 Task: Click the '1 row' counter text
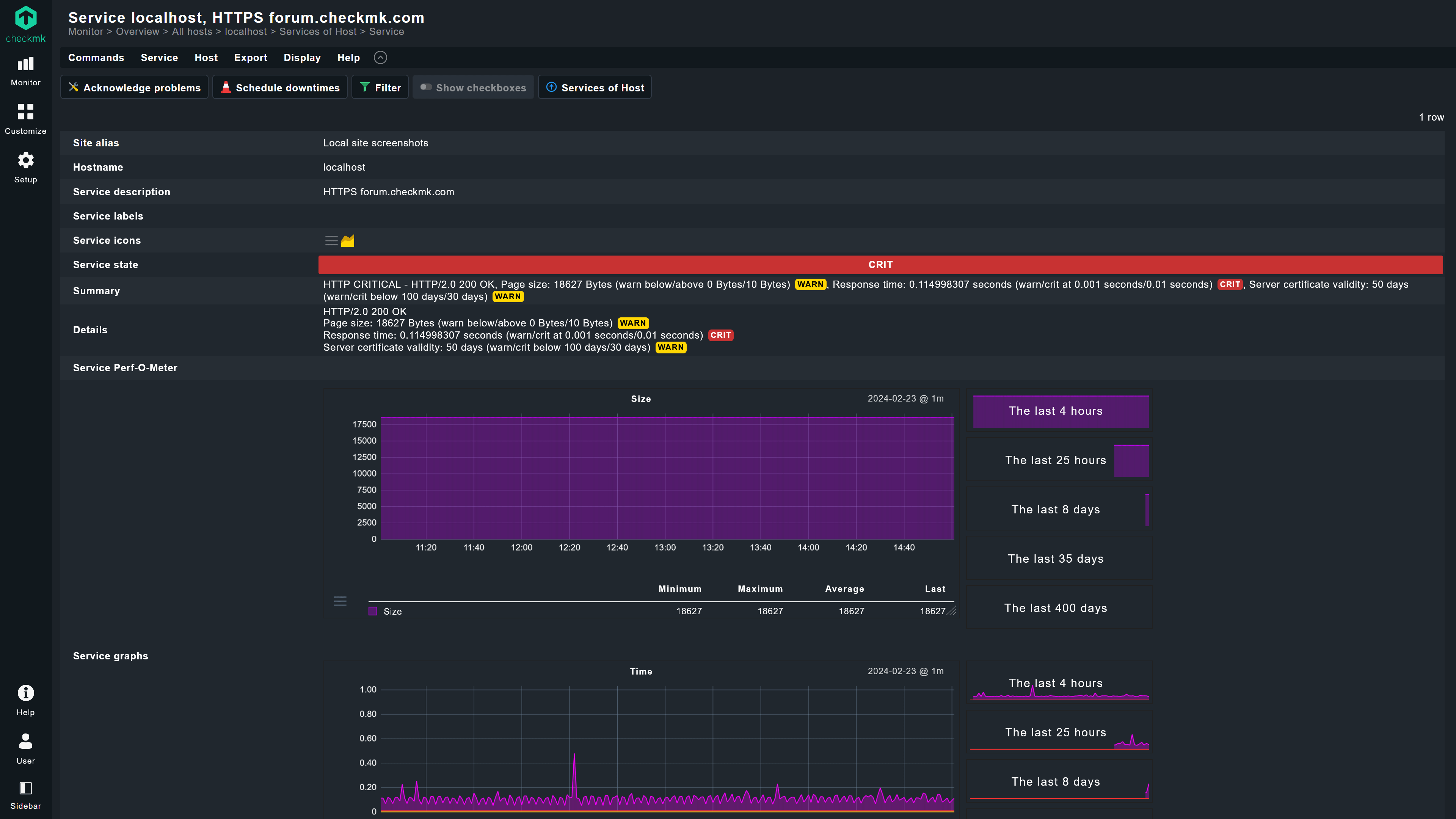[1431, 118]
